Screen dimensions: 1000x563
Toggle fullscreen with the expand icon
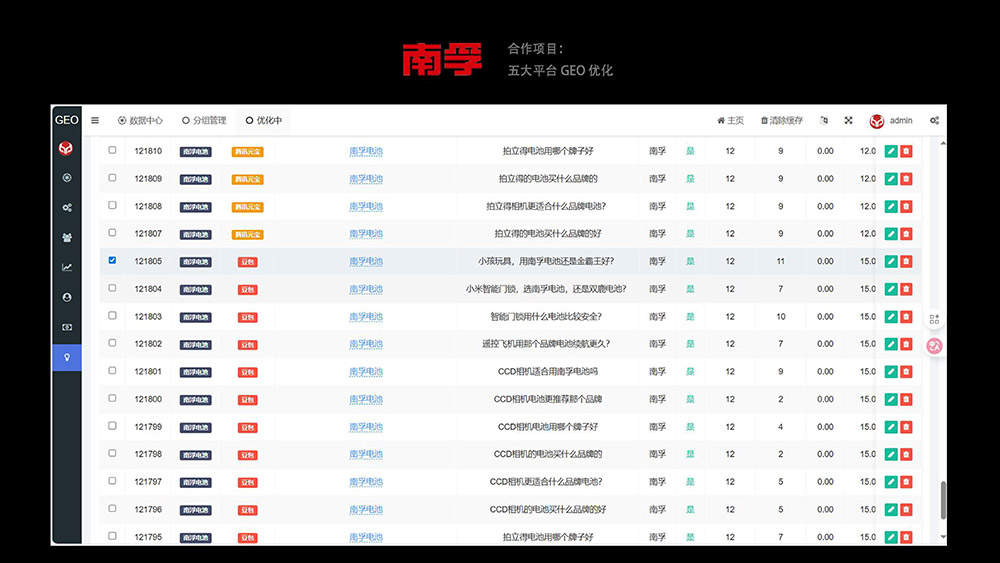(848, 121)
